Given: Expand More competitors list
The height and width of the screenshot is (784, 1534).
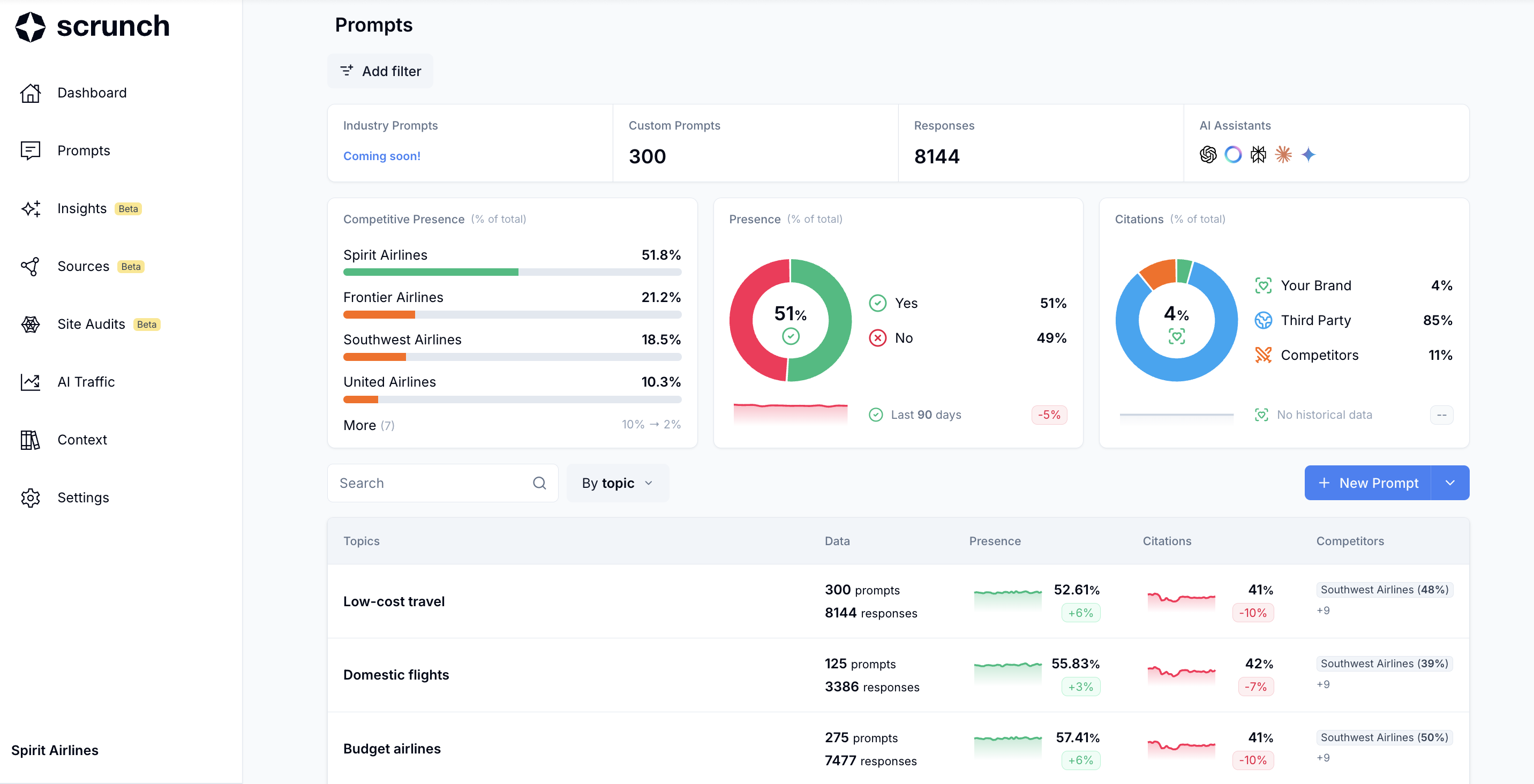Looking at the screenshot, I should pos(368,425).
